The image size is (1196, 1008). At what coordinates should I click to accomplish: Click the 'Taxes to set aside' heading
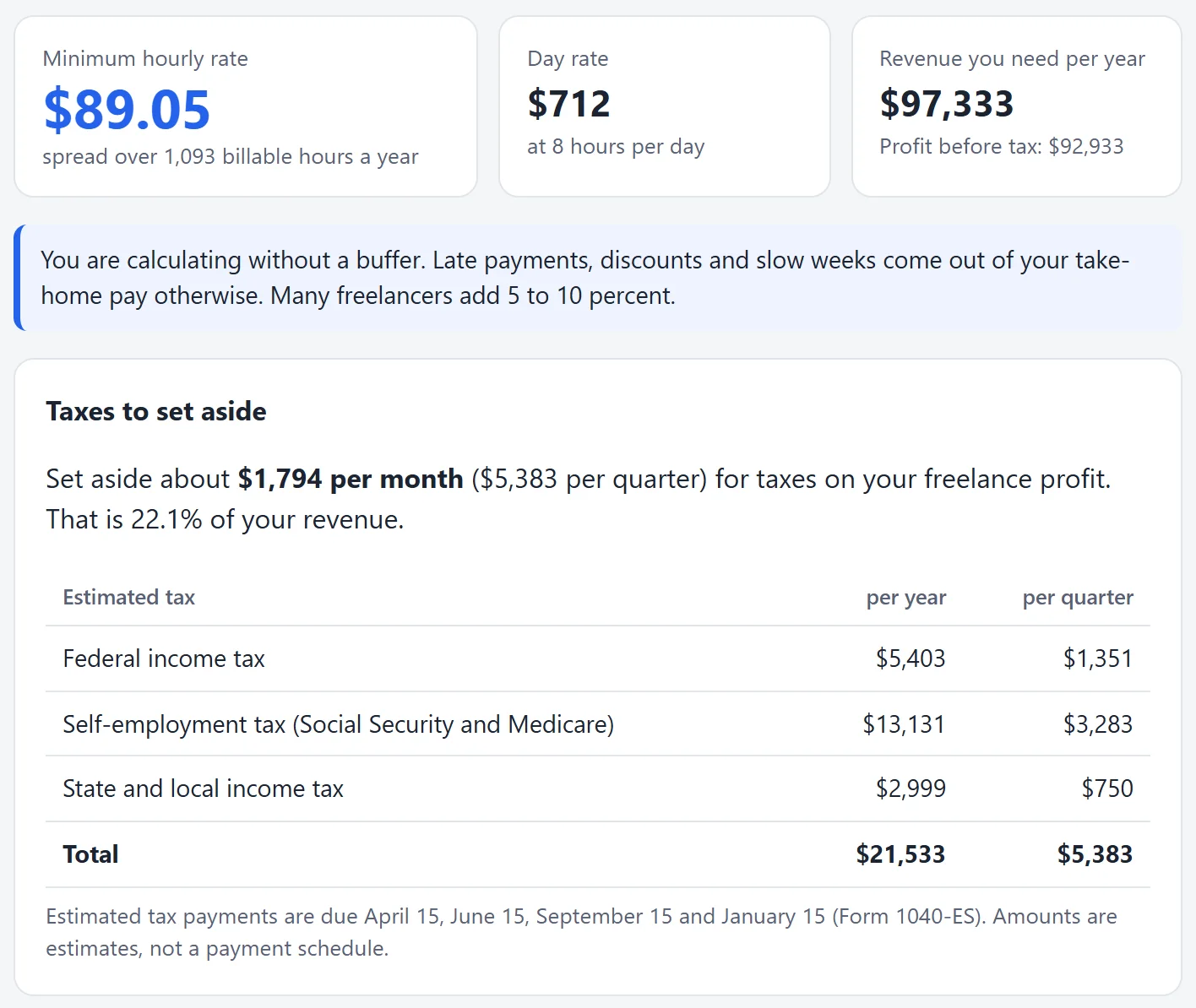click(x=156, y=411)
